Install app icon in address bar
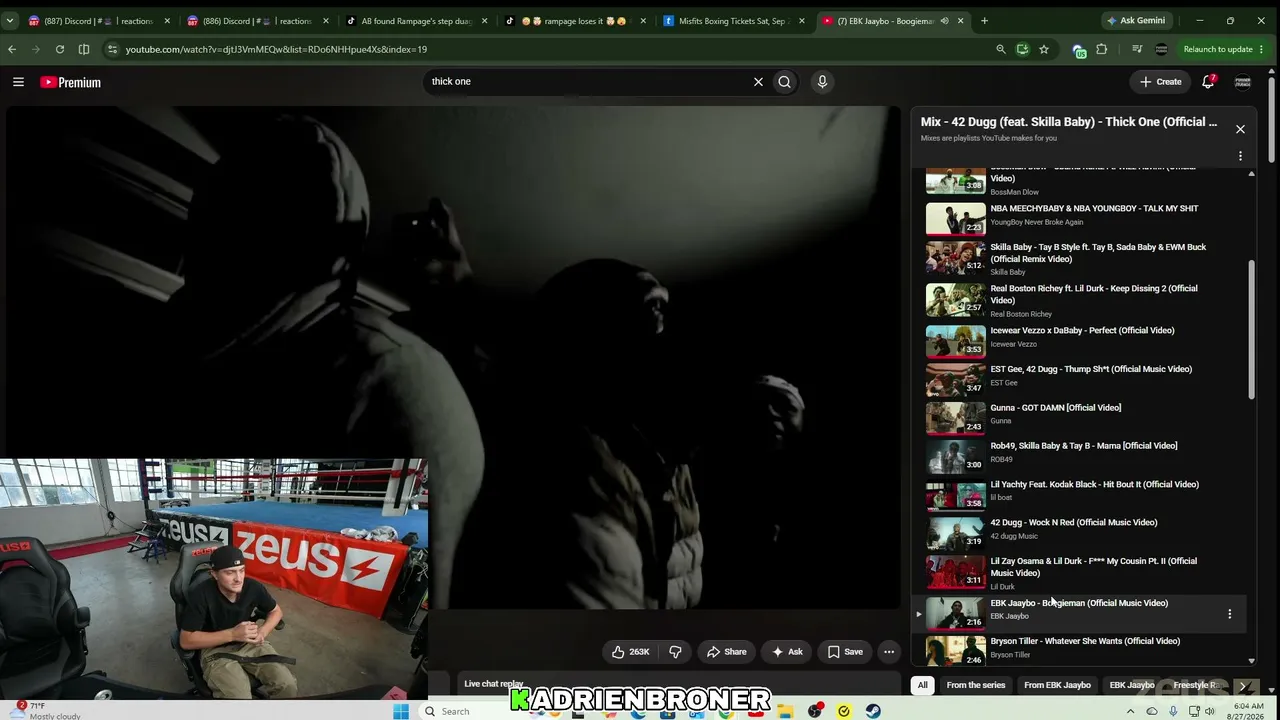Viewport: 1280px width, 720px height. pos(1022,49)
